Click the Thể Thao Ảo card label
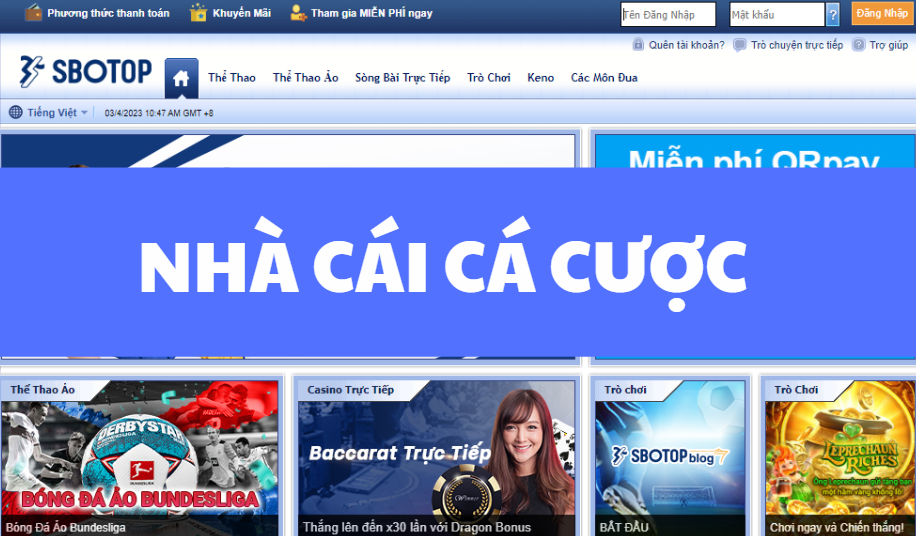Image resolution: width=916 pixels, height=536 pixels. click(43, 389)
